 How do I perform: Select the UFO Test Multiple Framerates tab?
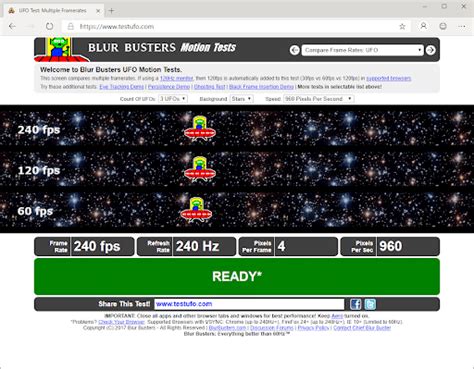(53, 11)
